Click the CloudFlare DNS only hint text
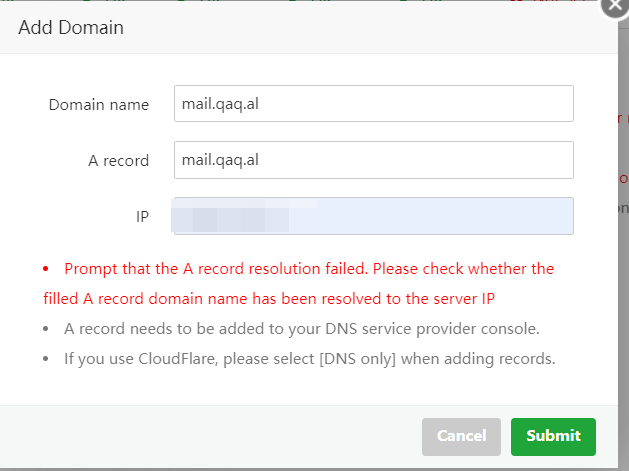629x471 pixels. pos(310,359)
